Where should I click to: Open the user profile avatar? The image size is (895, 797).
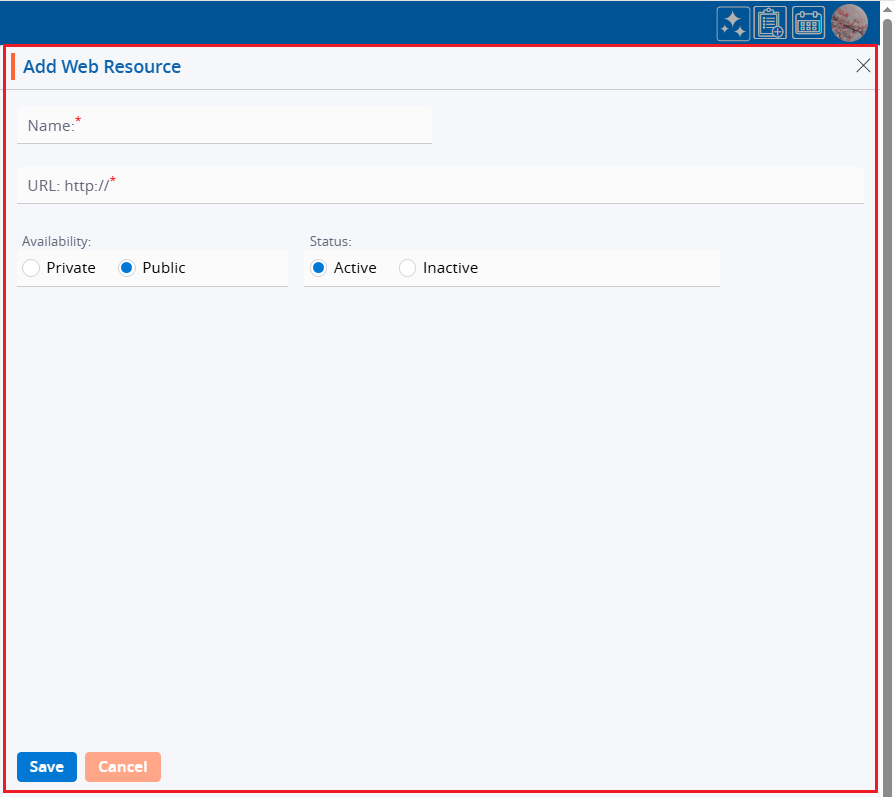pos(849,23)
